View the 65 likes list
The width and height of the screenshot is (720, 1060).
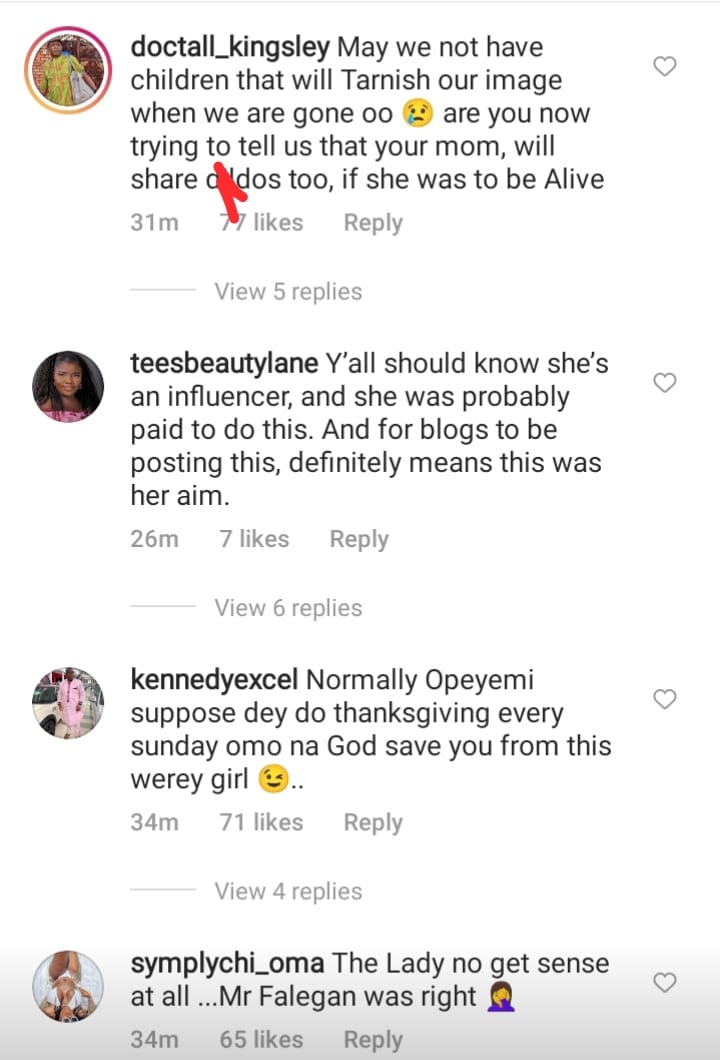coord(261,1040)
